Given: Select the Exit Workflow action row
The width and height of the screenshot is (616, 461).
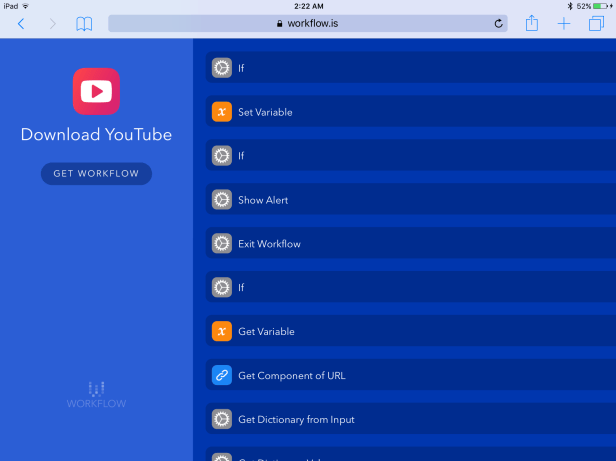Looking at the screenshot, I should click(x=410, y=244).
